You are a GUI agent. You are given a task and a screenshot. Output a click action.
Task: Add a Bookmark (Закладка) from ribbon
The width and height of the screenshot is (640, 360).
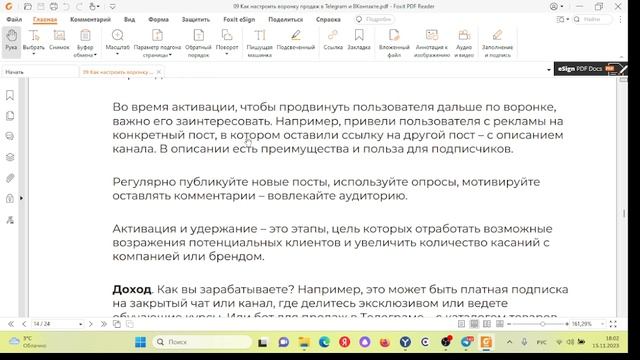pyautogui.click(x=359, y=40)
